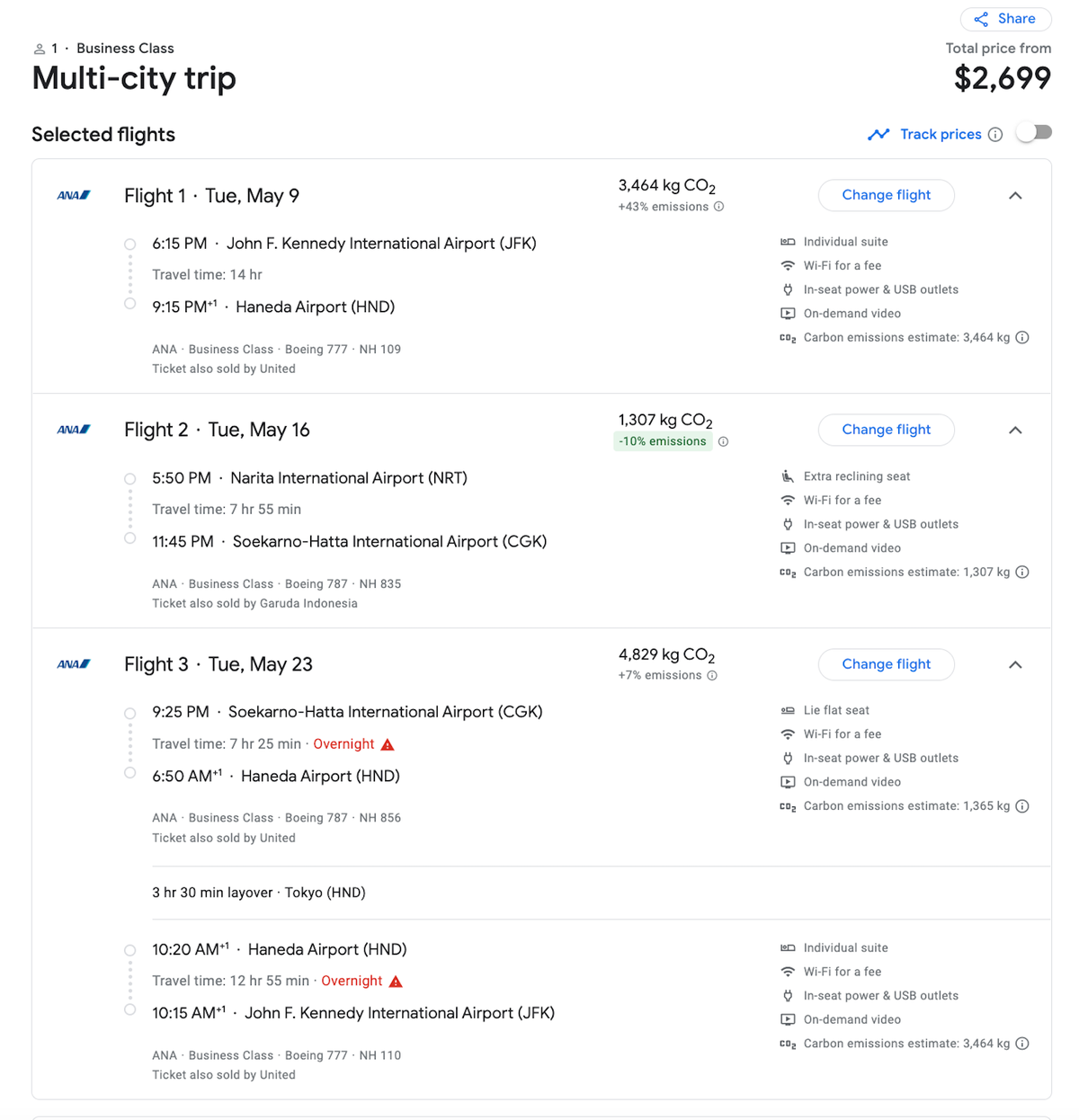Collapse Flight 2 using its up chevron
The image size is (1079, 1120).
pos(1015,430)
